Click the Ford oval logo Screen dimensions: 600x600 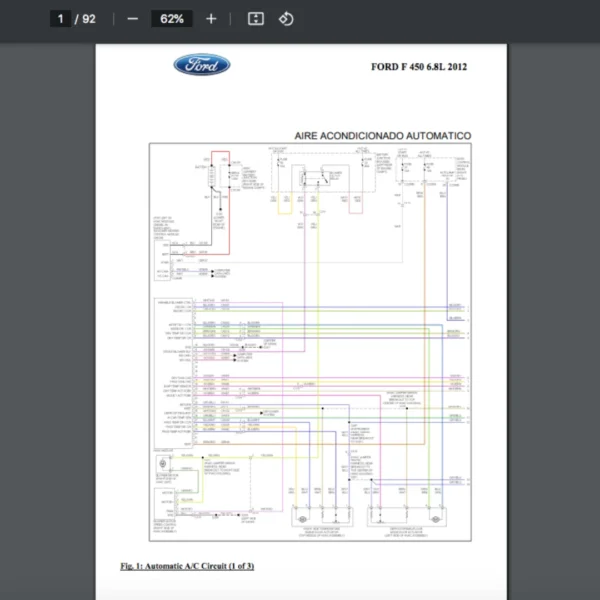pos(202,66)
